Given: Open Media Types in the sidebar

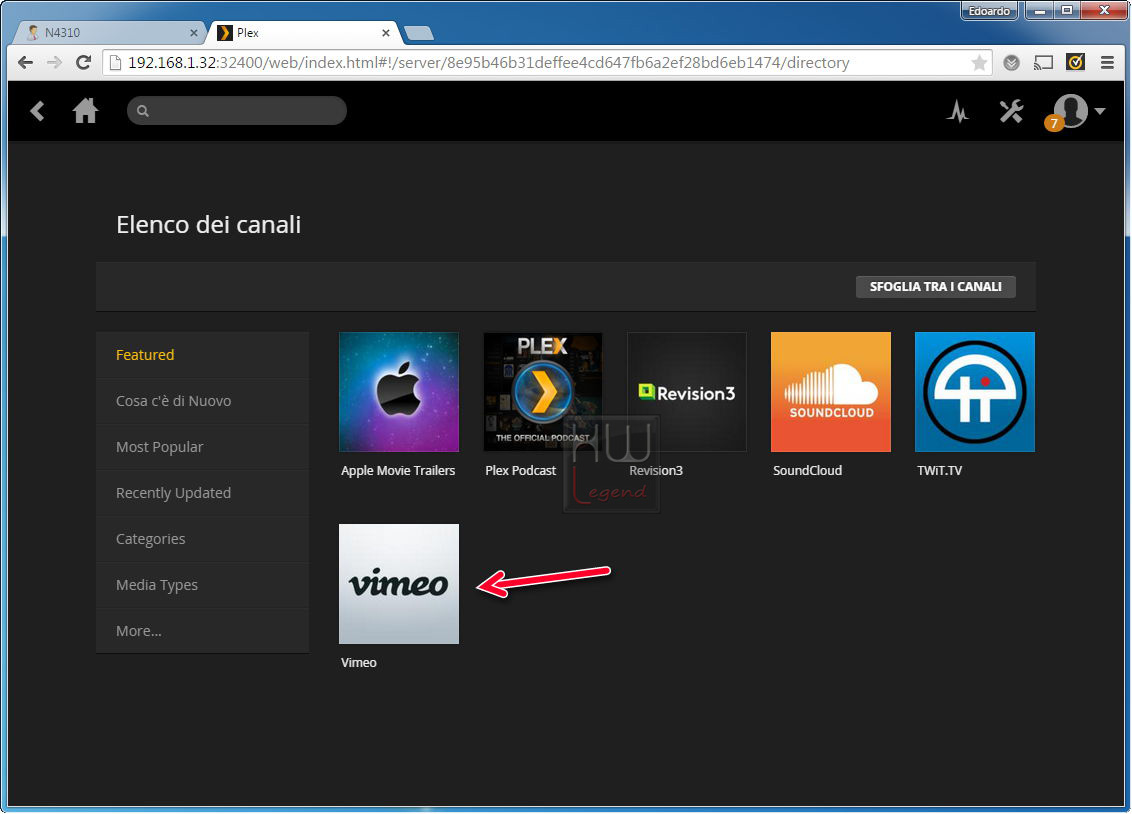Looking at the screenshot, I should pos(202,585).
